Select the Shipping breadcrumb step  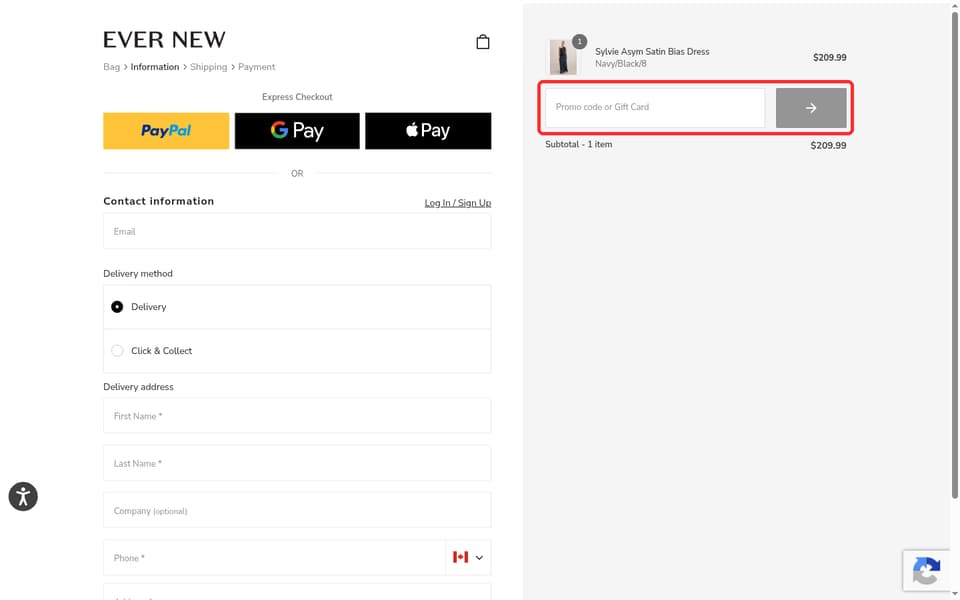click(x=208, y=67)
